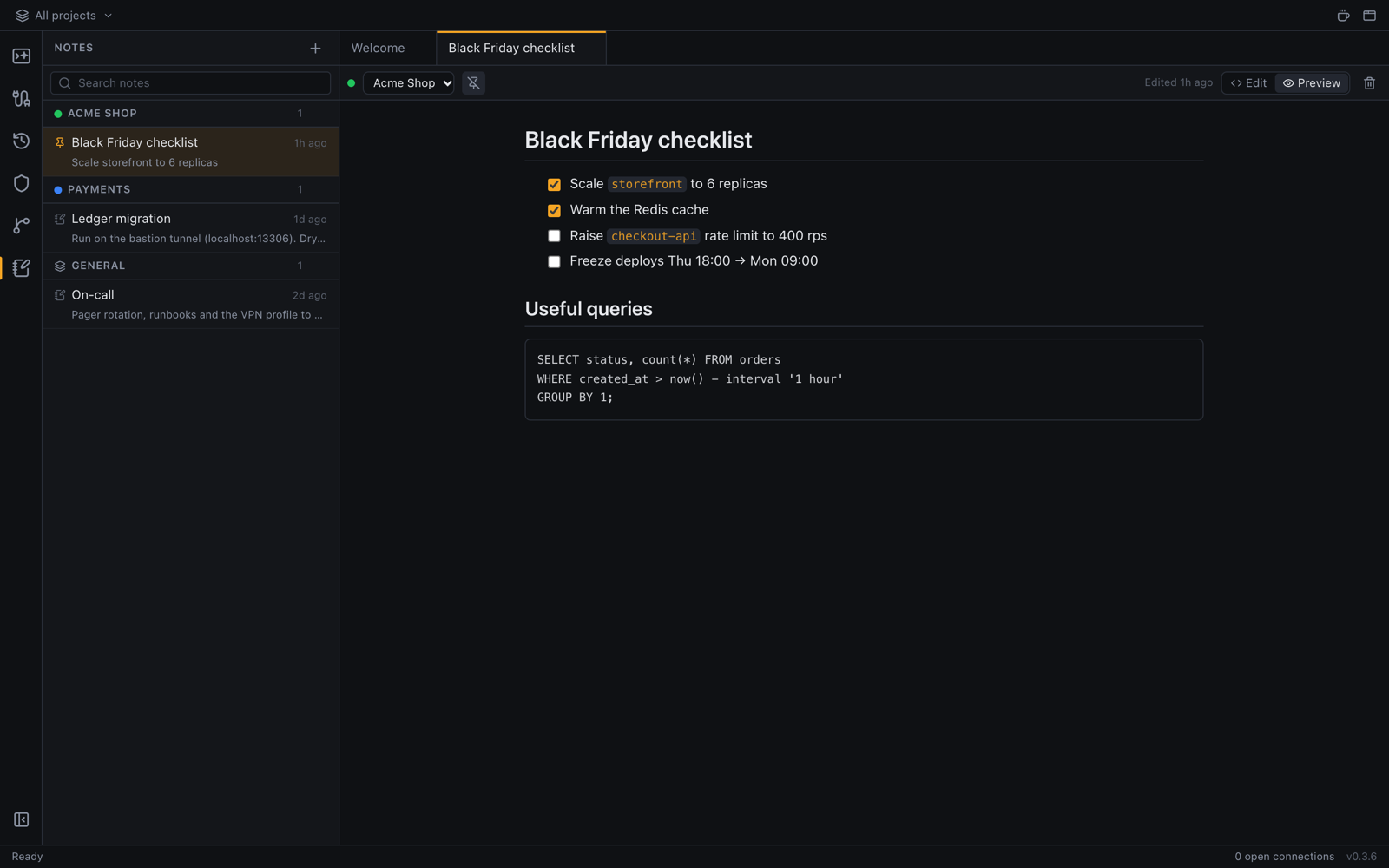Click the blue dot beside PAYMENTS
Screen dimensions: 1389x868
click(58, 190)
